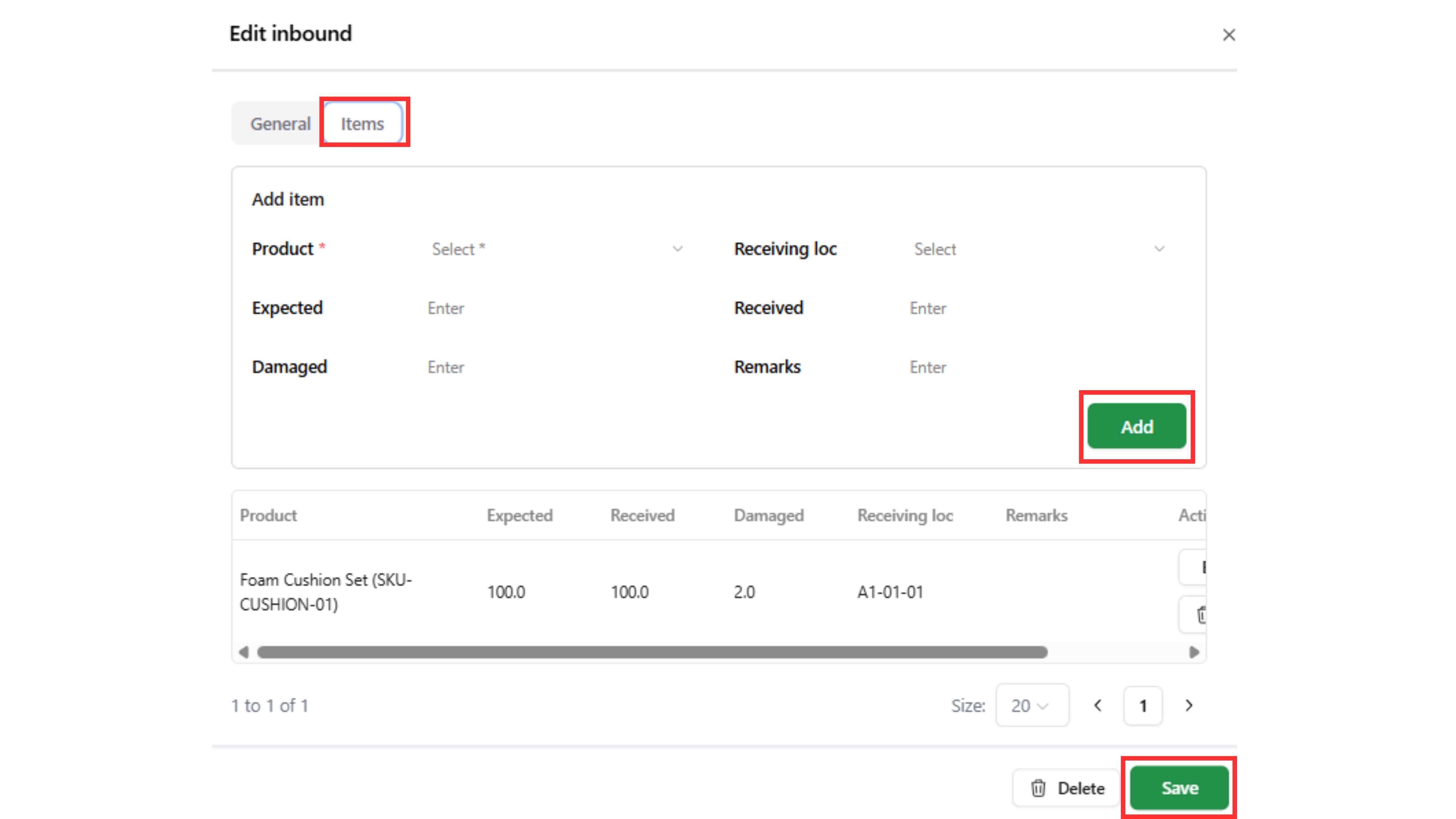This screenshot has width=1456, height=819.
Task: Click the Remarks input field
Action: pos(1039,367)
